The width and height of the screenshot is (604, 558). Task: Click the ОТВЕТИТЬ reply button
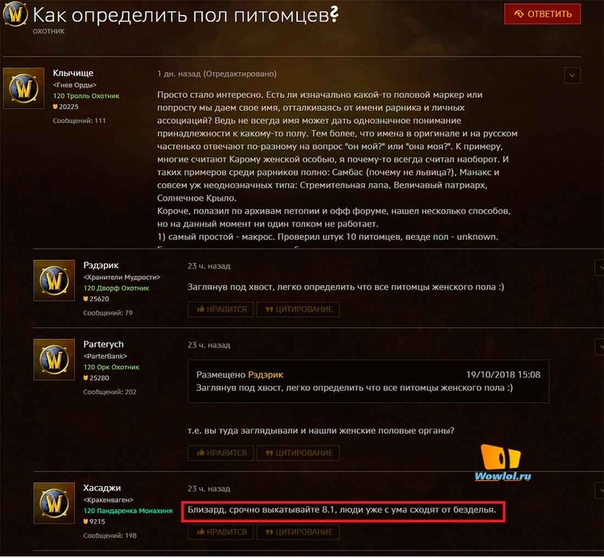542,14
